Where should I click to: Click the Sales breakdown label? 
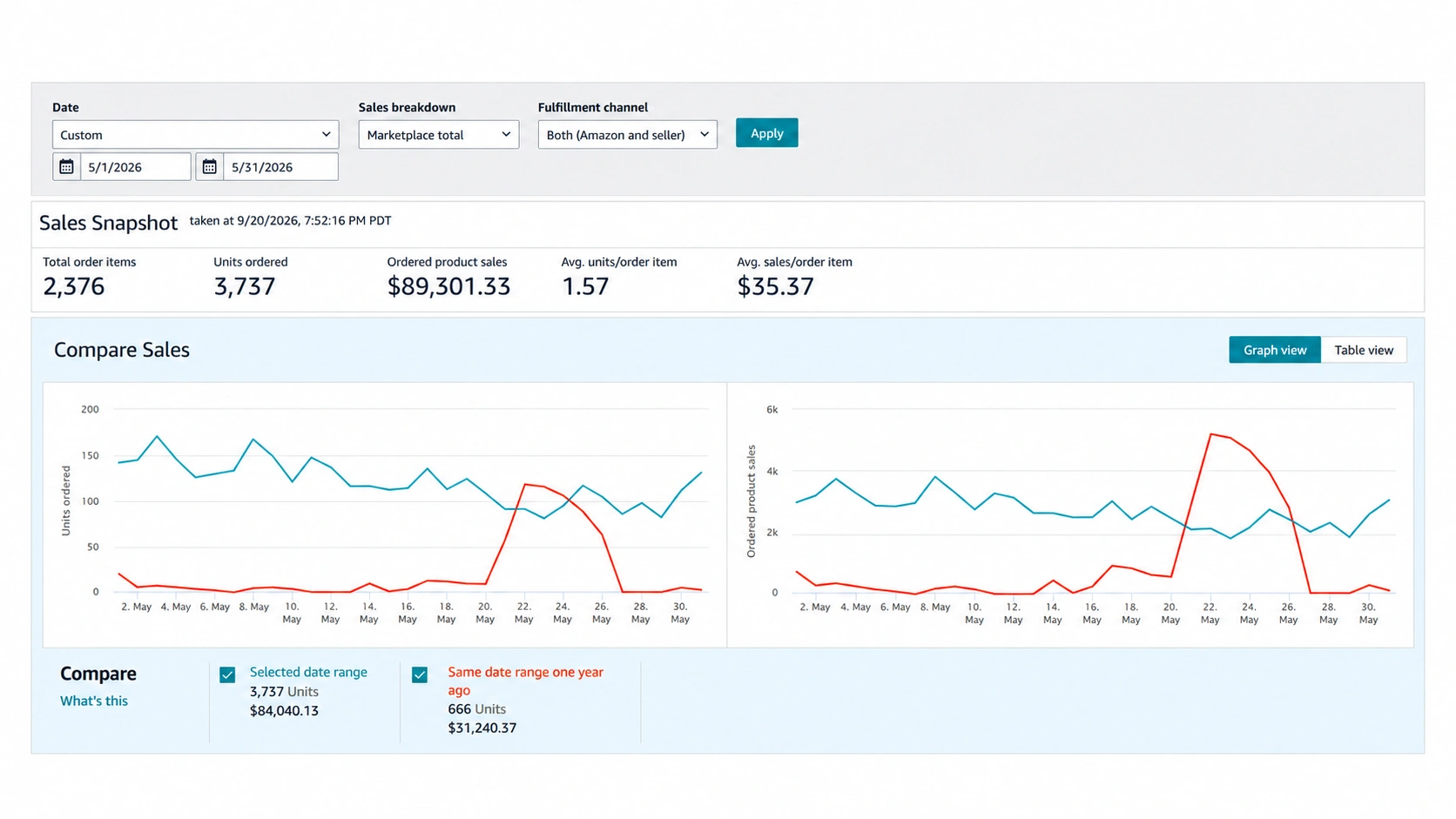(x=407, y=107)
